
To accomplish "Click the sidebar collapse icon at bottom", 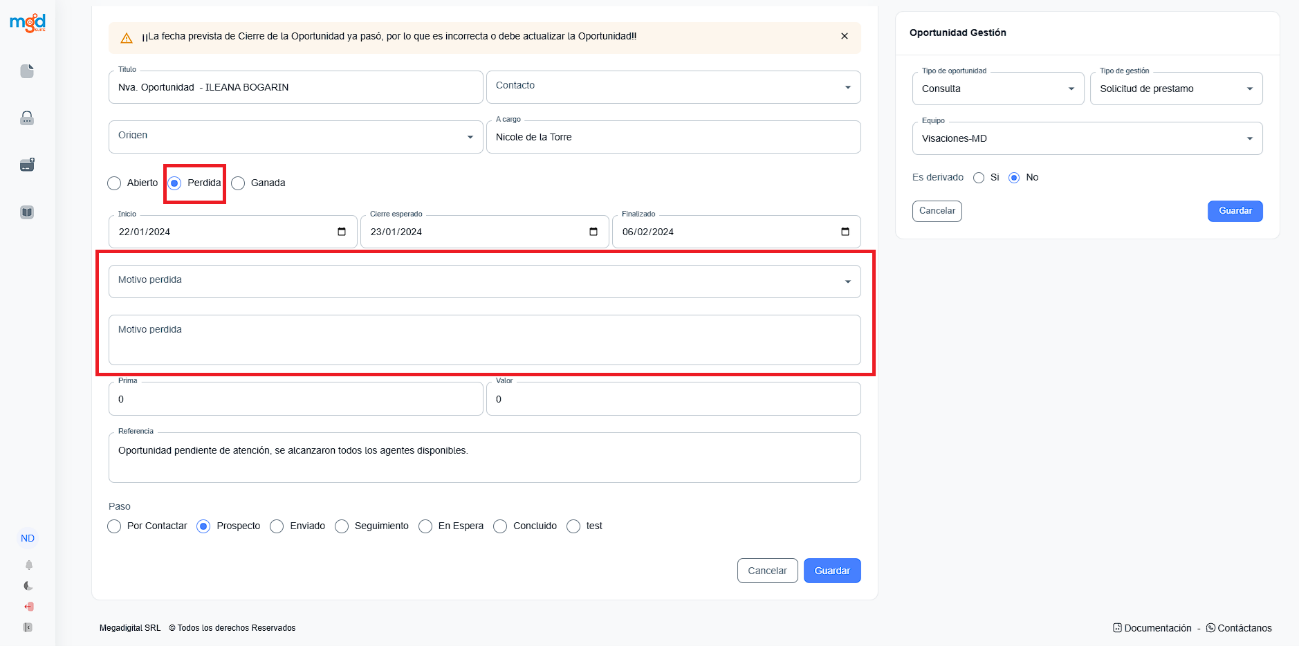I will [28, 627].
